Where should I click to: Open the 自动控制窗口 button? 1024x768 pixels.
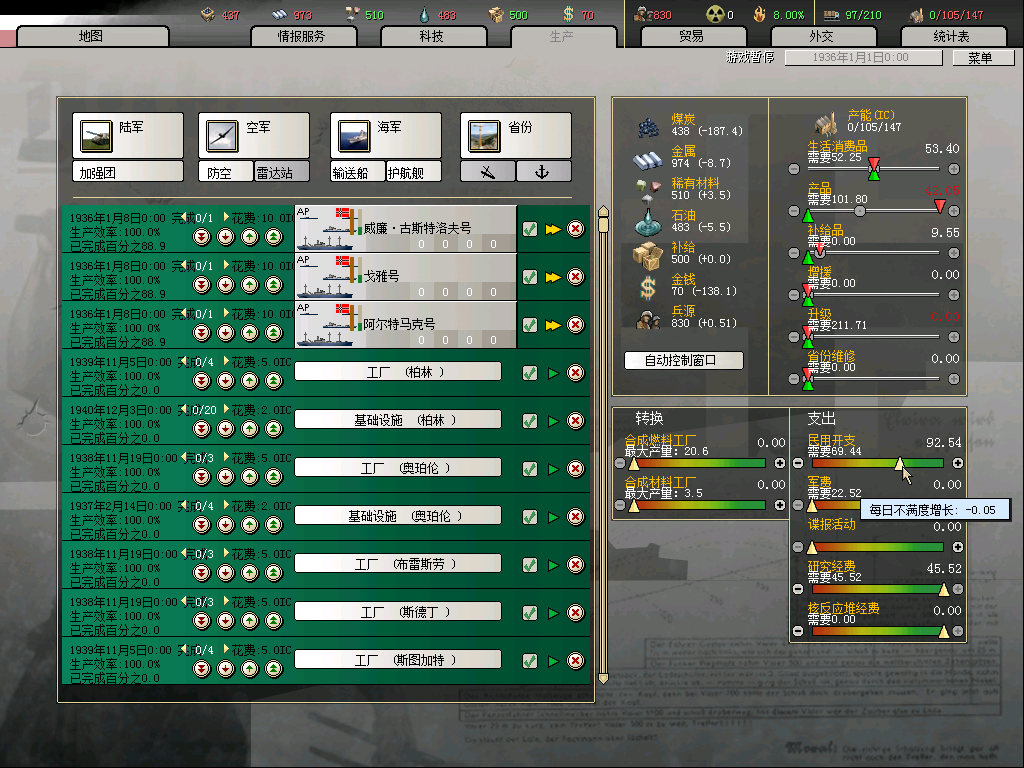683,360
